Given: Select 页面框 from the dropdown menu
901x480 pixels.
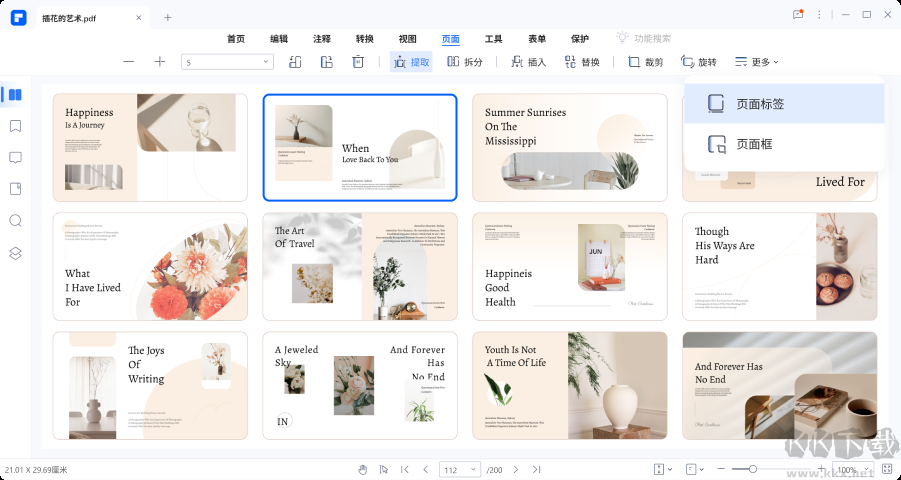Looking at the screenshot, I should tap(784, 144).
